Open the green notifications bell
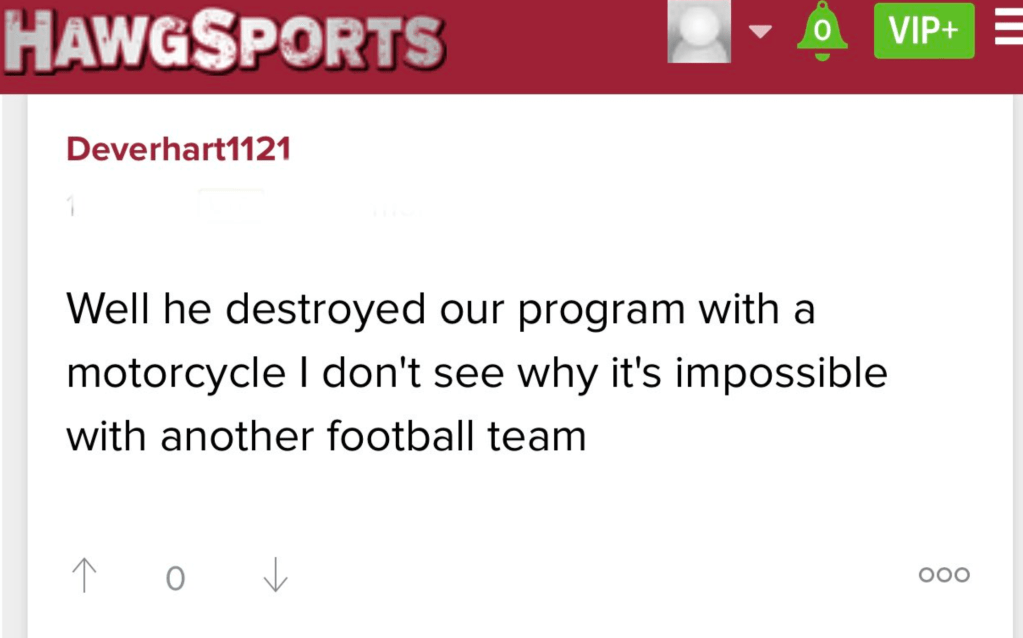This screenshot has width=1023, height=638. tap(822, 31)
